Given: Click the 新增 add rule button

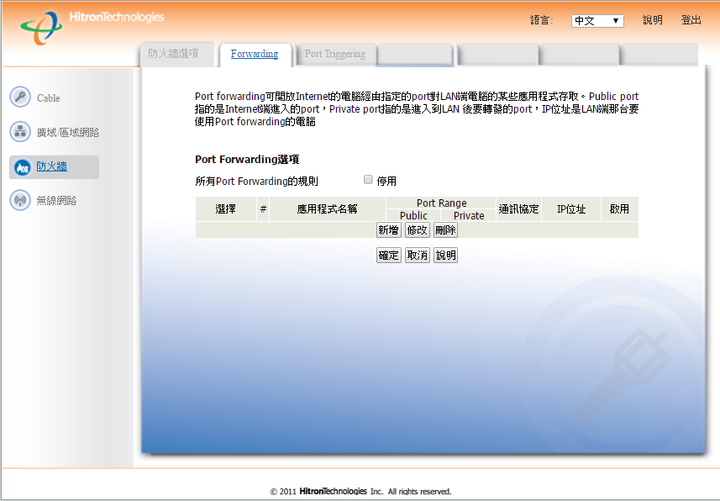Looking at the screenshot, I should (x=388, y=230).
